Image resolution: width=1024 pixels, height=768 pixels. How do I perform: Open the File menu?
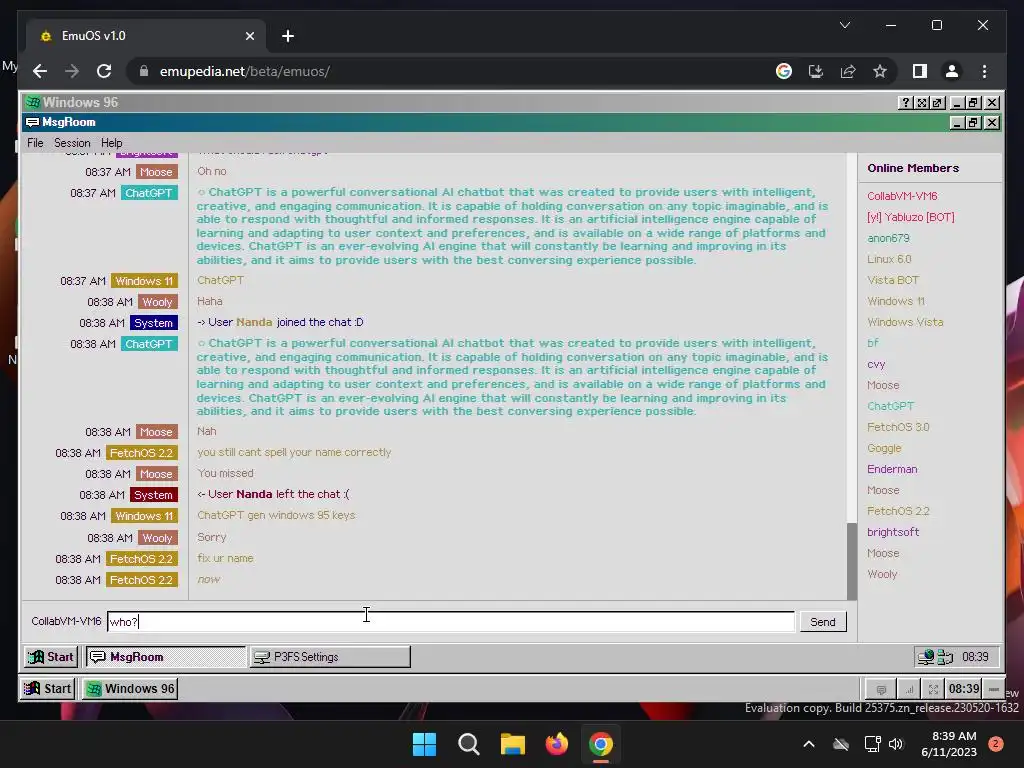(x=35, y=142)
